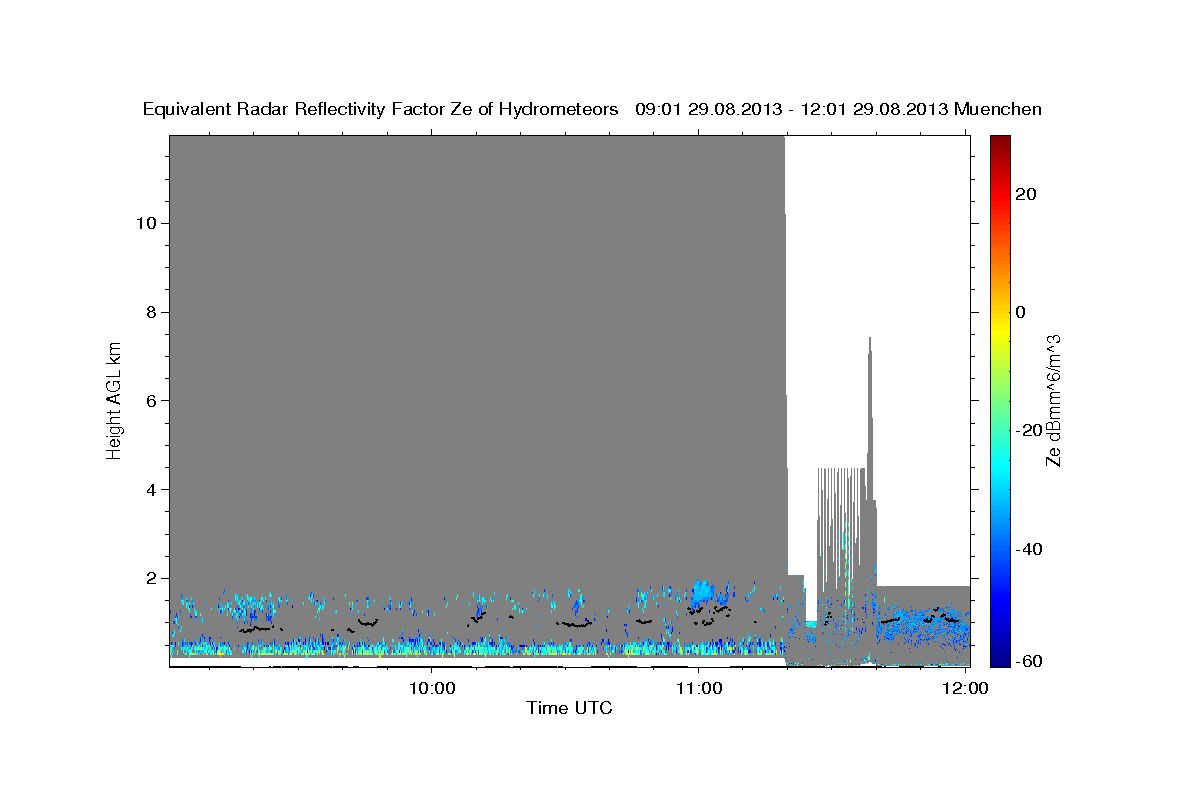Click the colorbar label -60
This screenshot has height=800, width=1200.
coord(1030,660)
